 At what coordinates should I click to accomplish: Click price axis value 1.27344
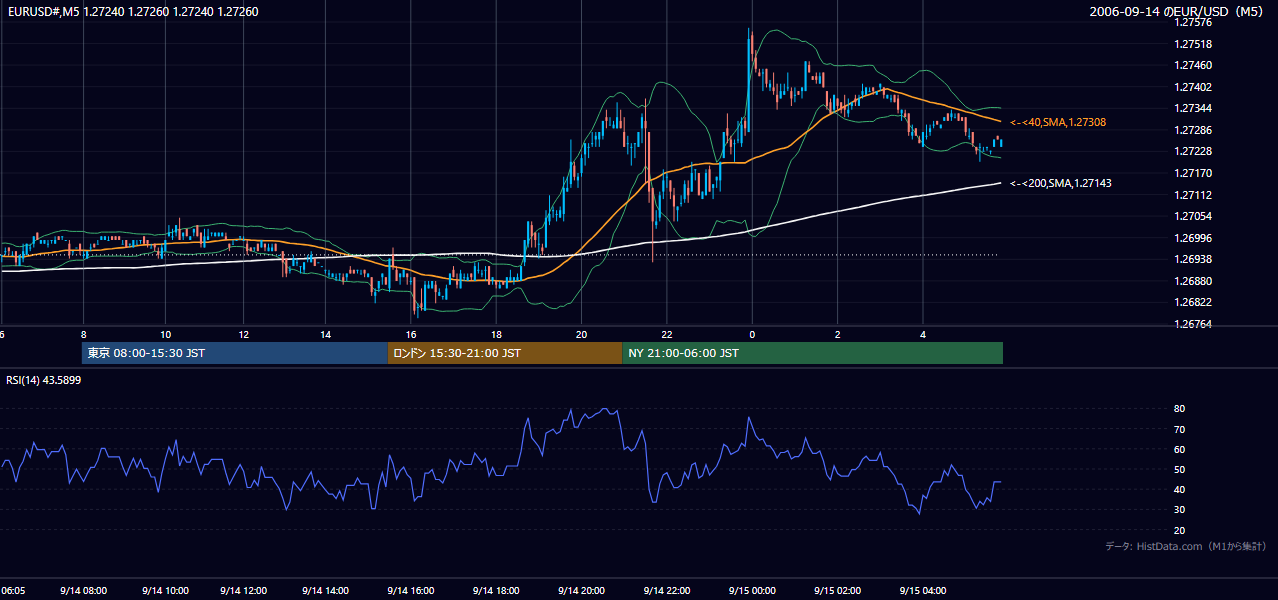point(1193,108)
